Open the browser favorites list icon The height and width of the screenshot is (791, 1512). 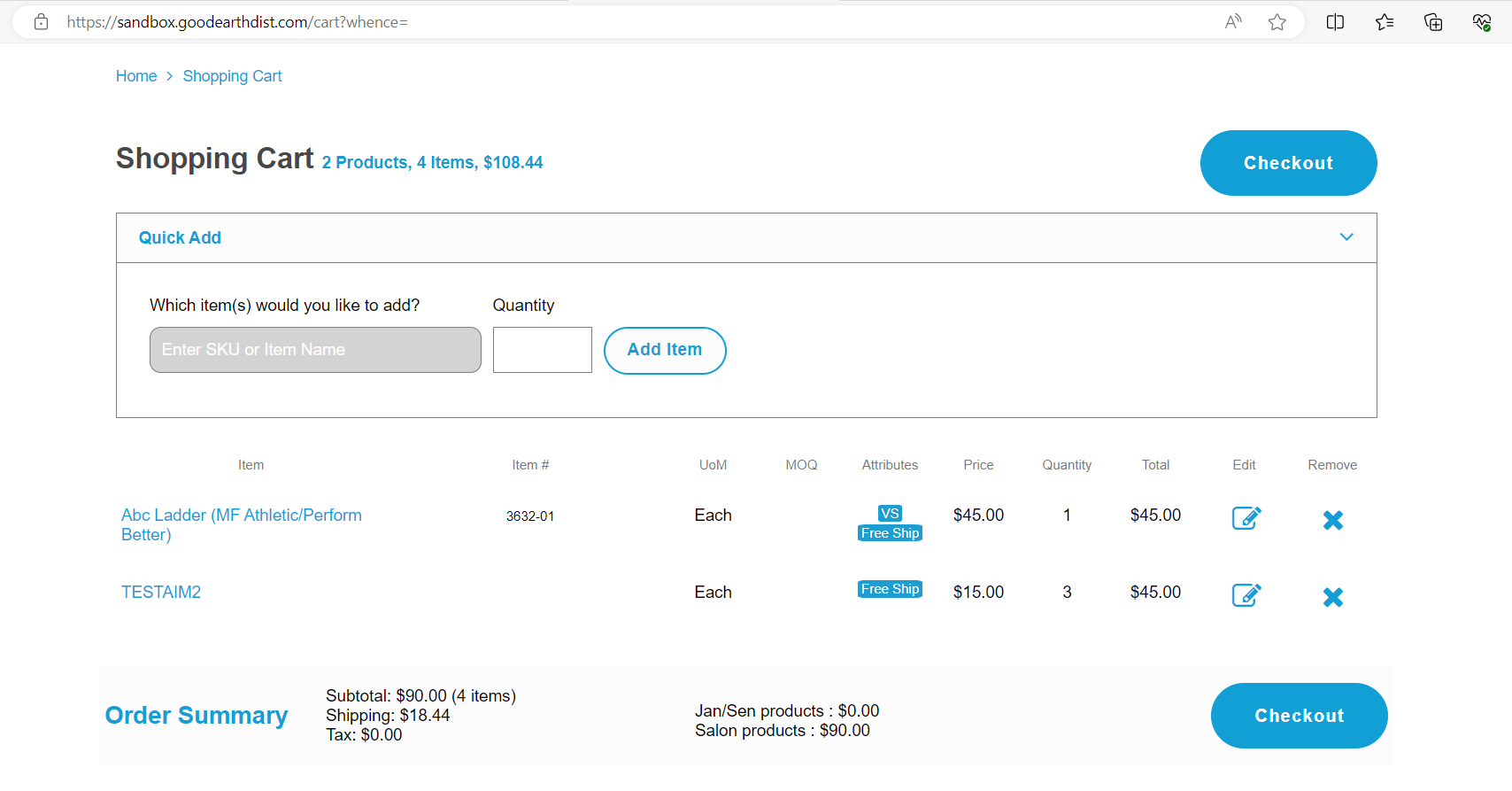[x=1385, y=22]
